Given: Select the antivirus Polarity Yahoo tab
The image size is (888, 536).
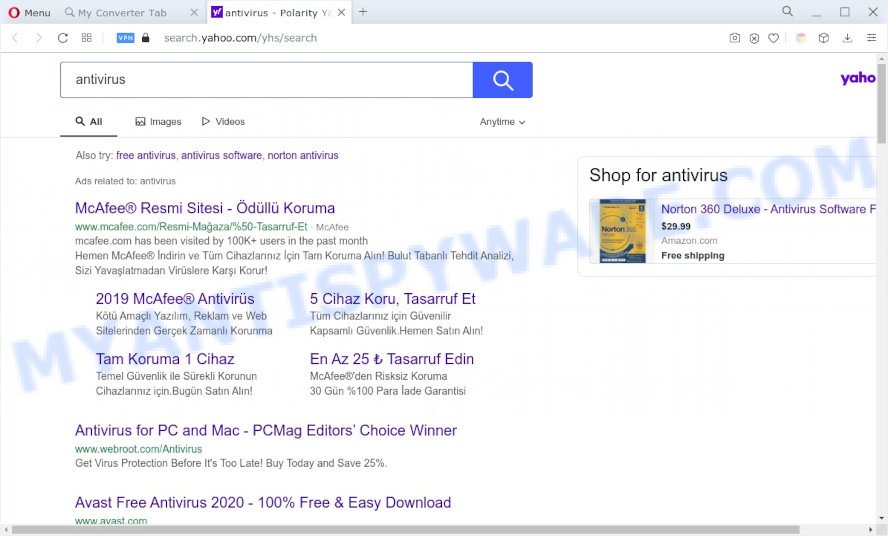Looking at the screenshot, I should [278, 12].
